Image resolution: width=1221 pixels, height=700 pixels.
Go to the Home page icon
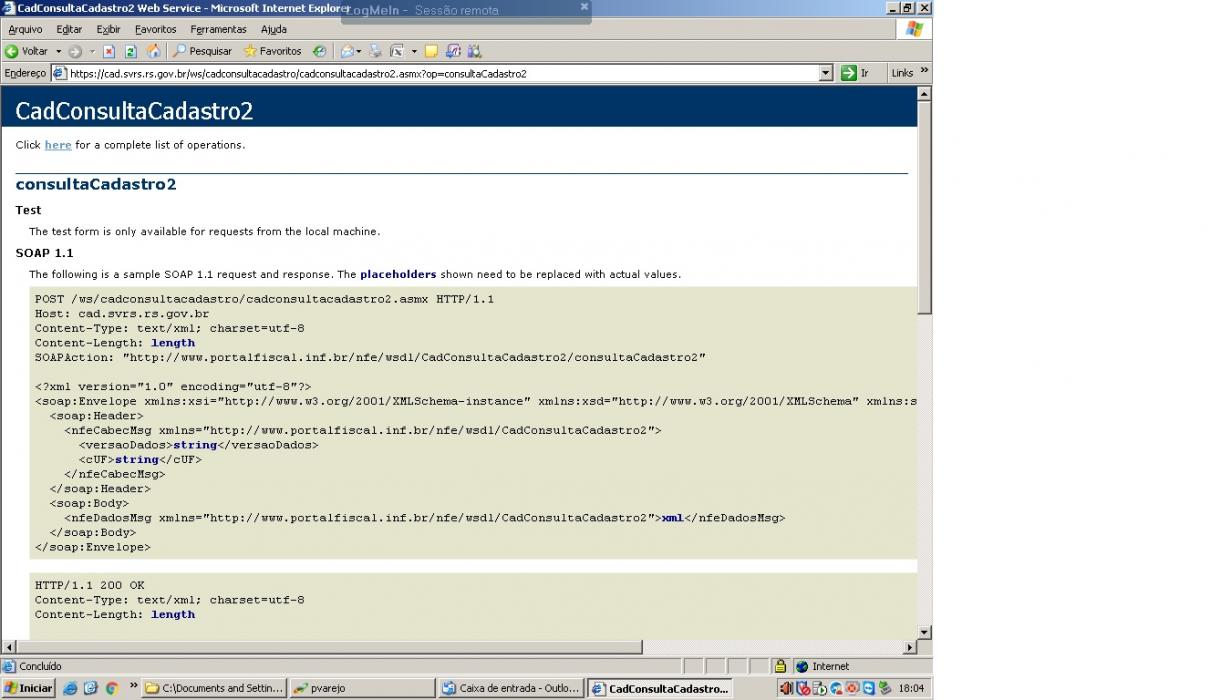(153, 51)
